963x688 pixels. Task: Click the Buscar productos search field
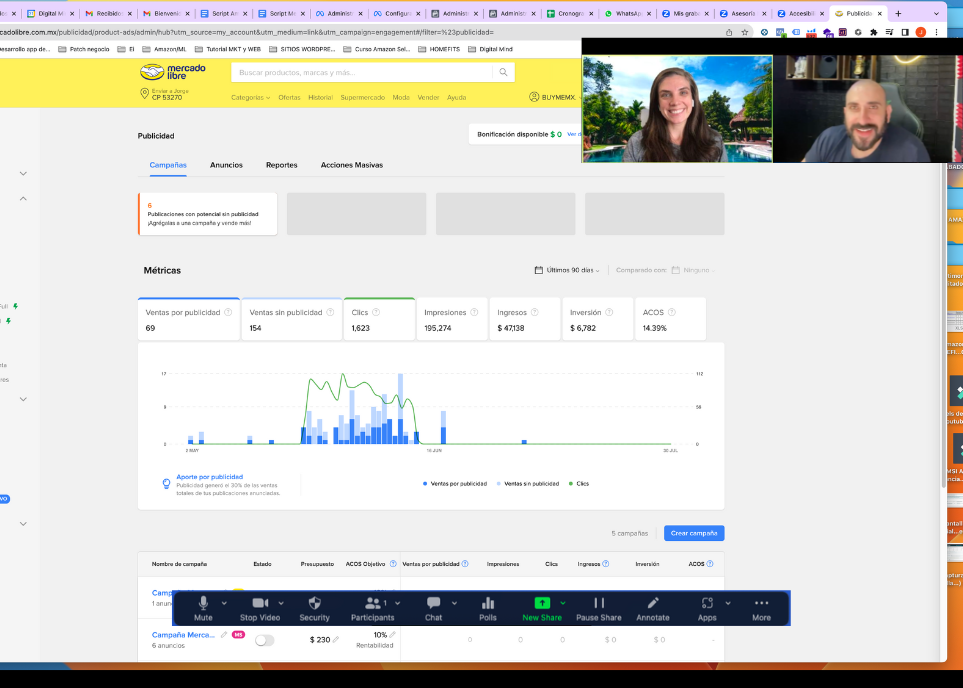pos(362,72)
